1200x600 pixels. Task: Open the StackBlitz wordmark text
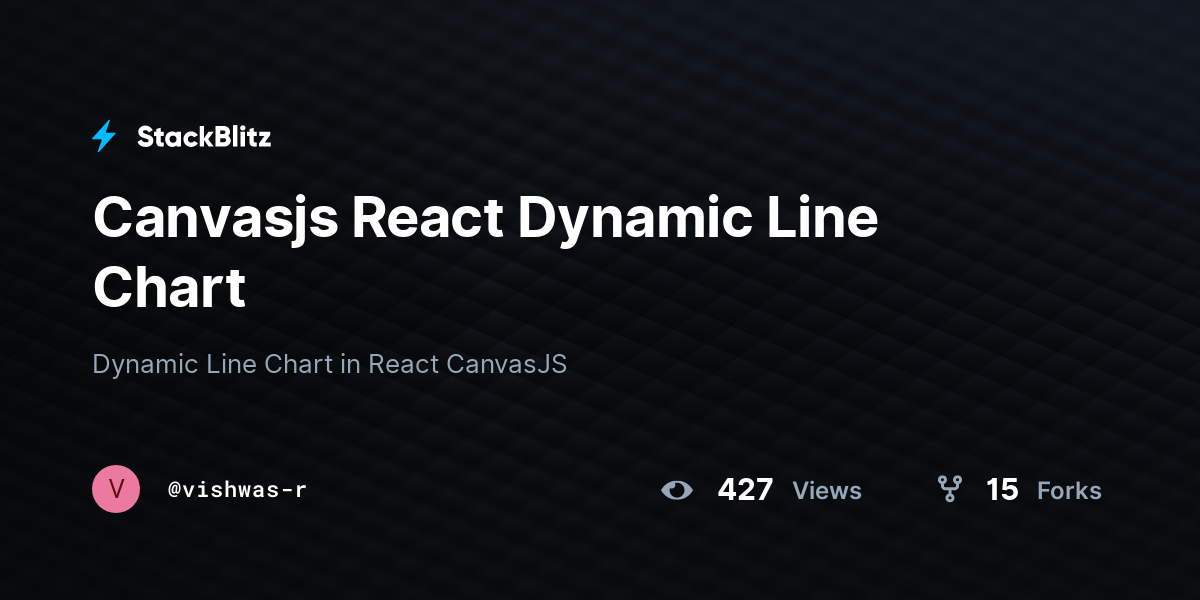204,137
